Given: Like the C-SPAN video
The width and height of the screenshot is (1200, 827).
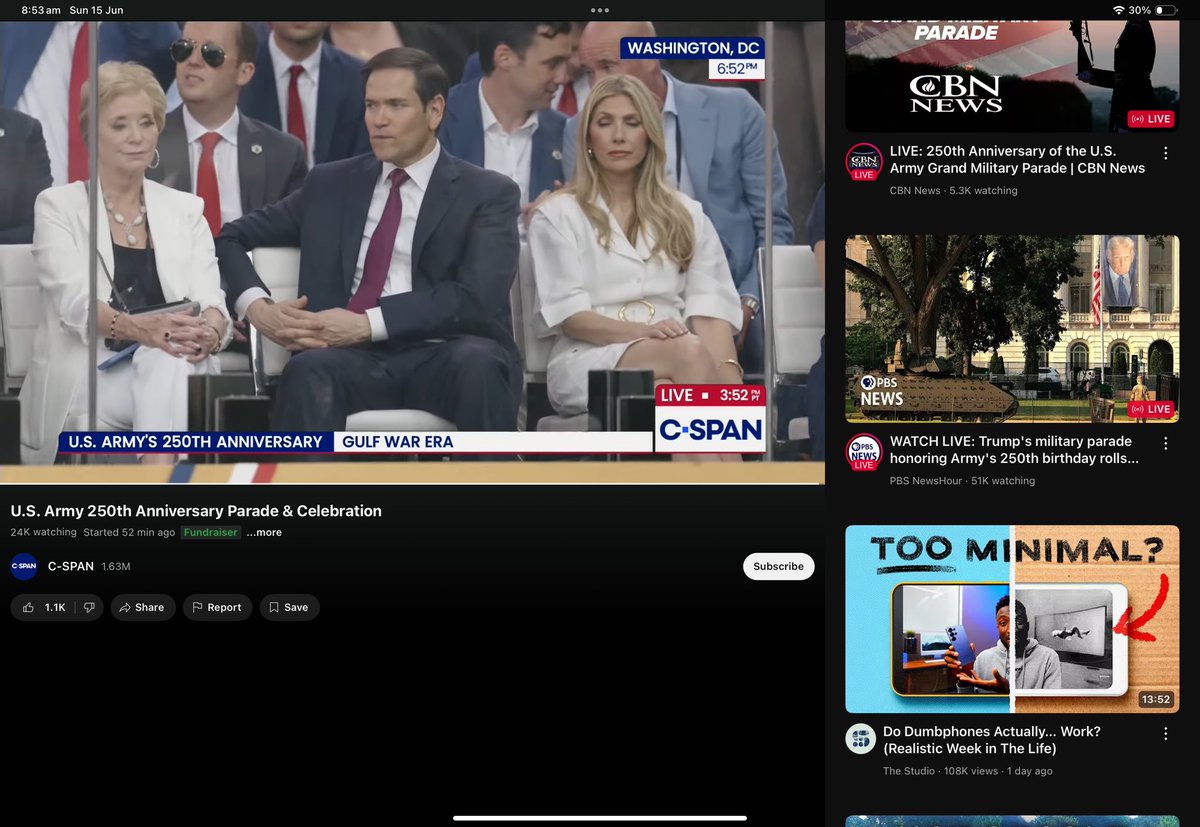Looking at the screenshot, I should 43,607.
